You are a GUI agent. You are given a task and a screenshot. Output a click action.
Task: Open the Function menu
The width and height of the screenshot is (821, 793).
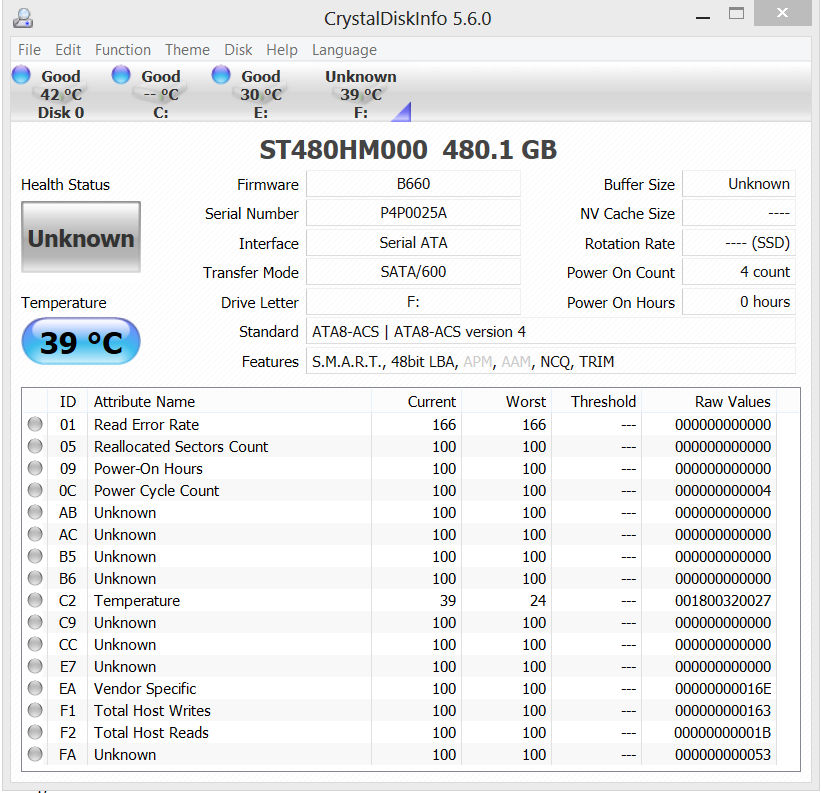tap(122, 50)
